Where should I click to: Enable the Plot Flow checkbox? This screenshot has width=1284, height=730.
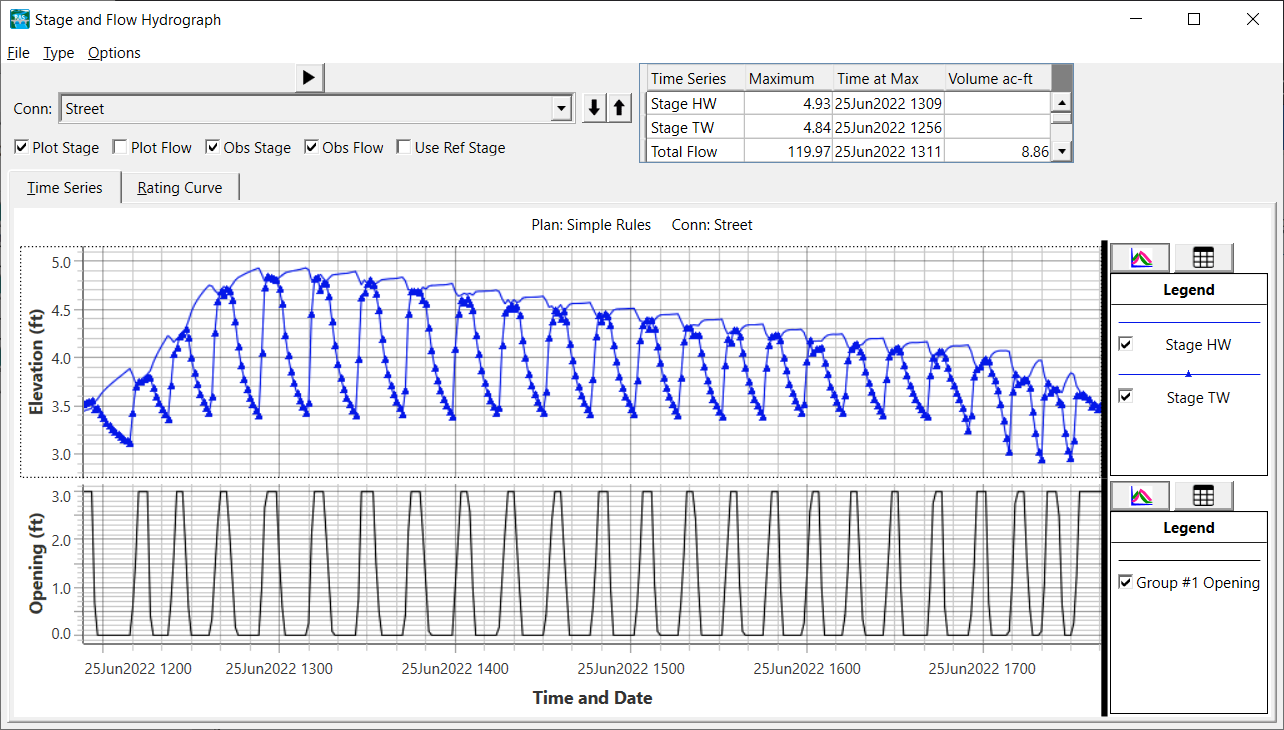pyautogui.click(x=120, y=148)
